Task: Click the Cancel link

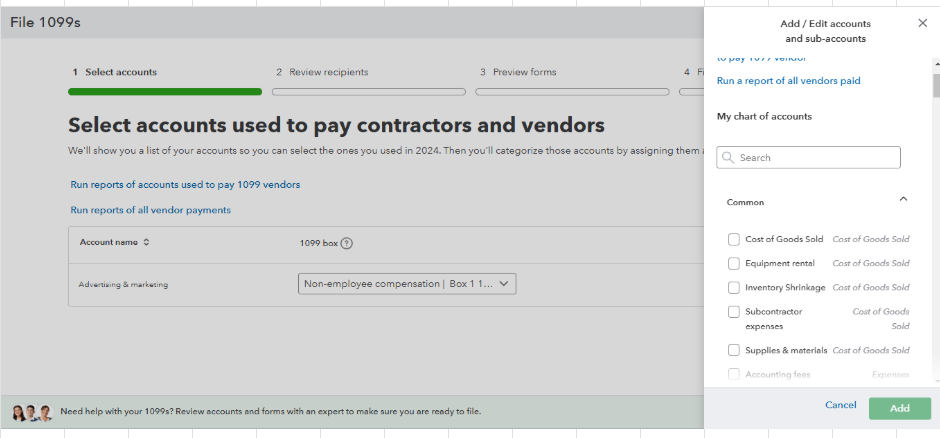Action: point(840,405)
